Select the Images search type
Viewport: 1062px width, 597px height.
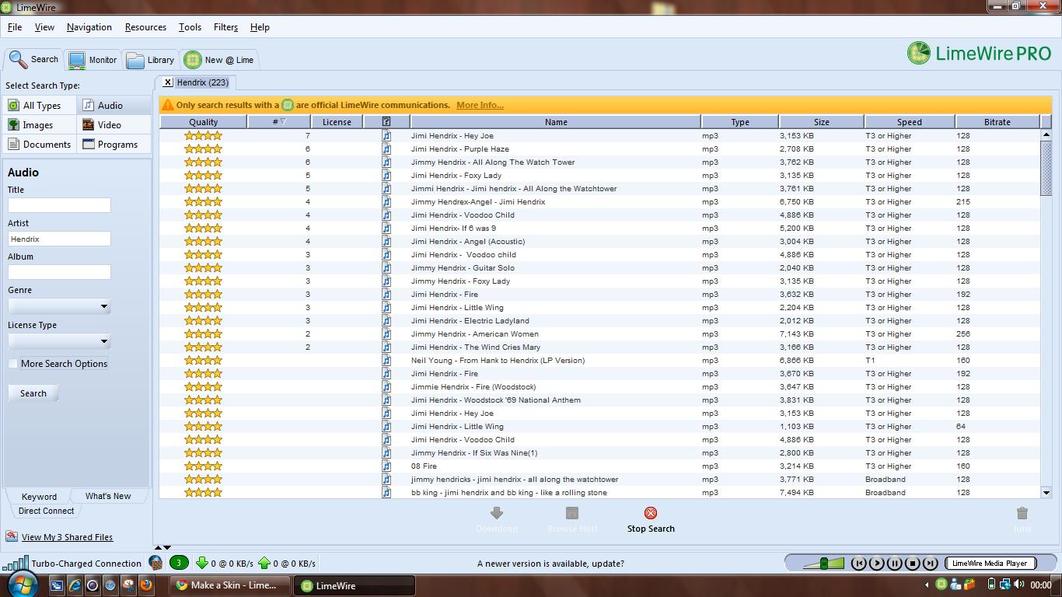tap(37, 125)
